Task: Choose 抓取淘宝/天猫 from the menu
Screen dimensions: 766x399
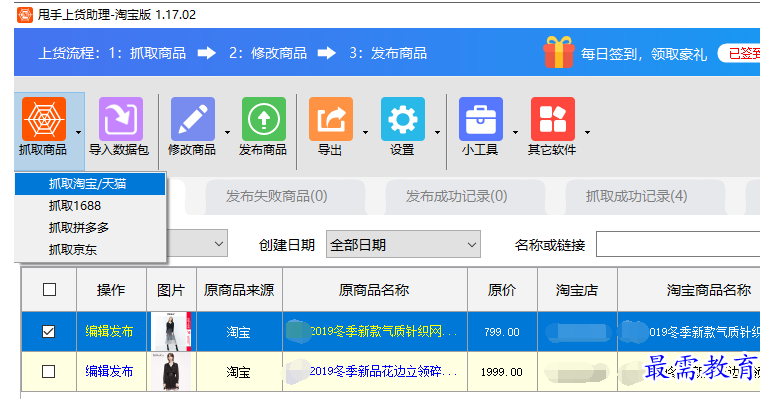Action: pyautogui.click(x=90, y=184)
